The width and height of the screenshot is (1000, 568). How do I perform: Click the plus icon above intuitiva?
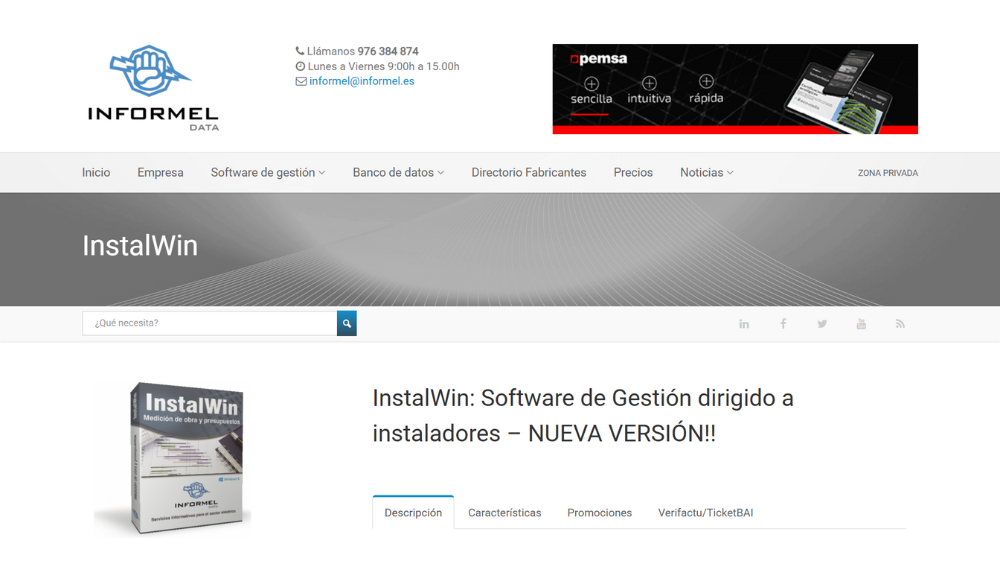(x=649, y=83)
